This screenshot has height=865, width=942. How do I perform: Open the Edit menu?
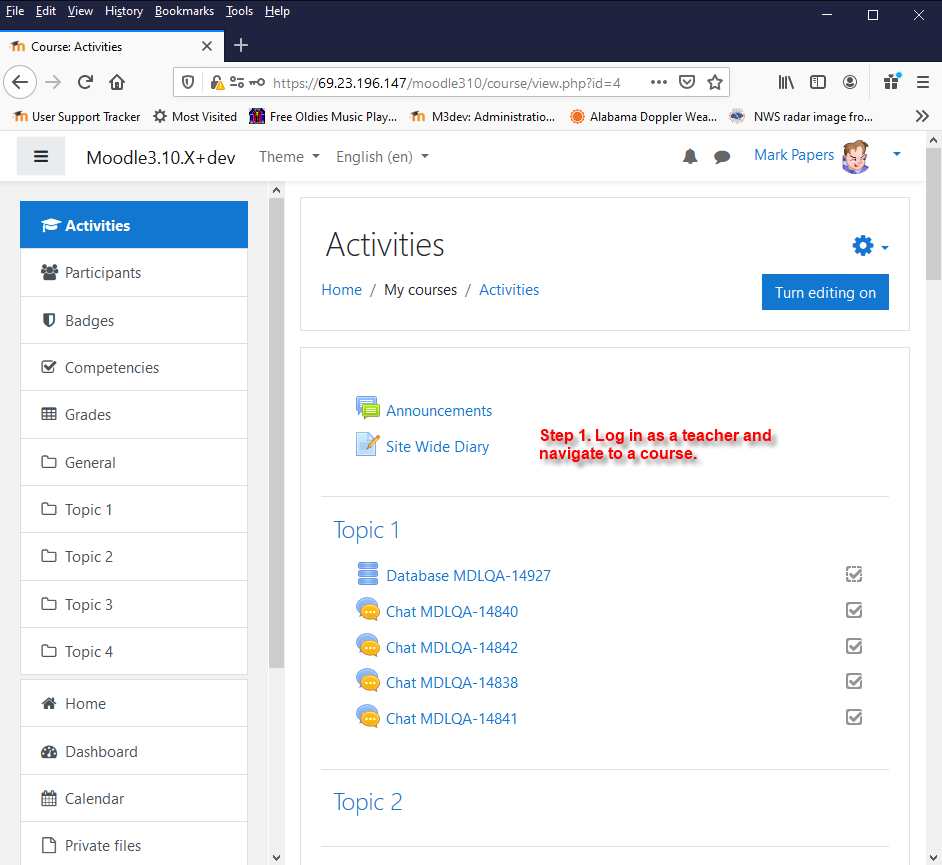pyautogui.click(x=46, y=11)
